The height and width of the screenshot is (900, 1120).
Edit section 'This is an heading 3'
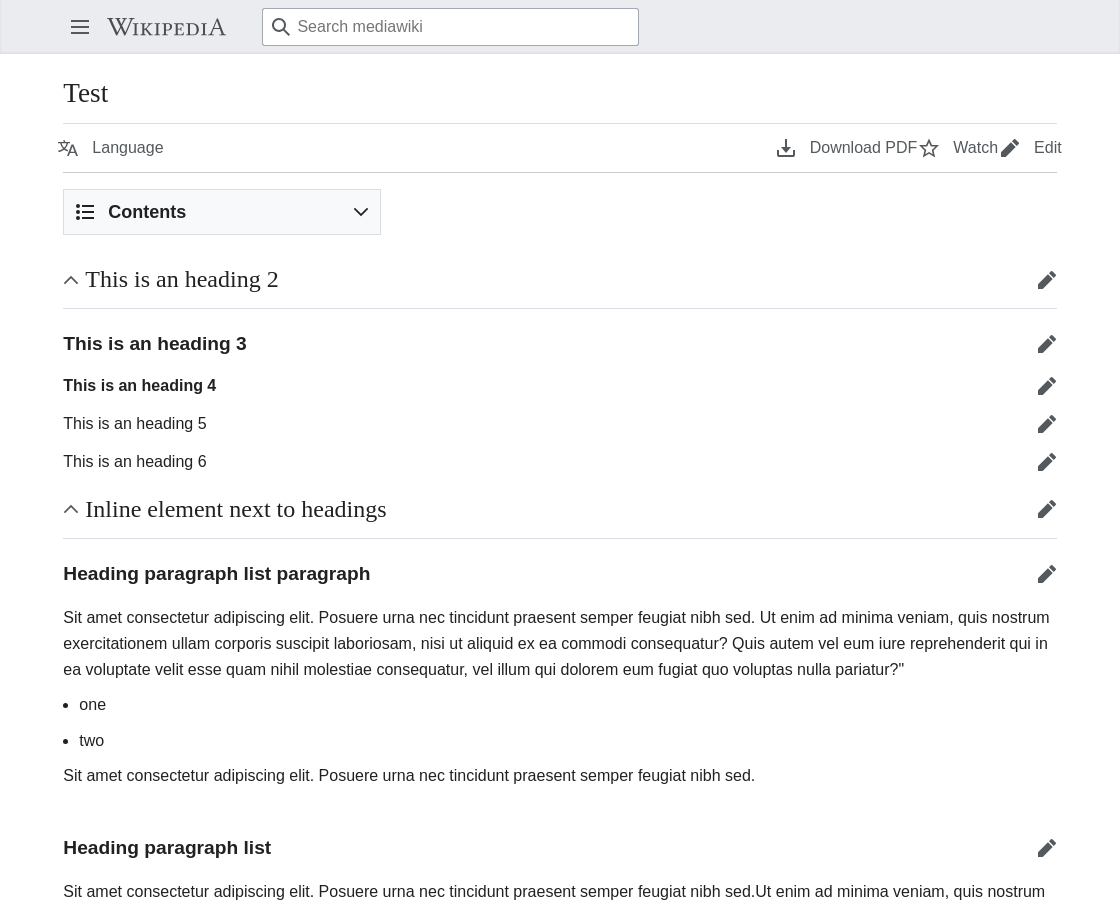[1046, 344]
